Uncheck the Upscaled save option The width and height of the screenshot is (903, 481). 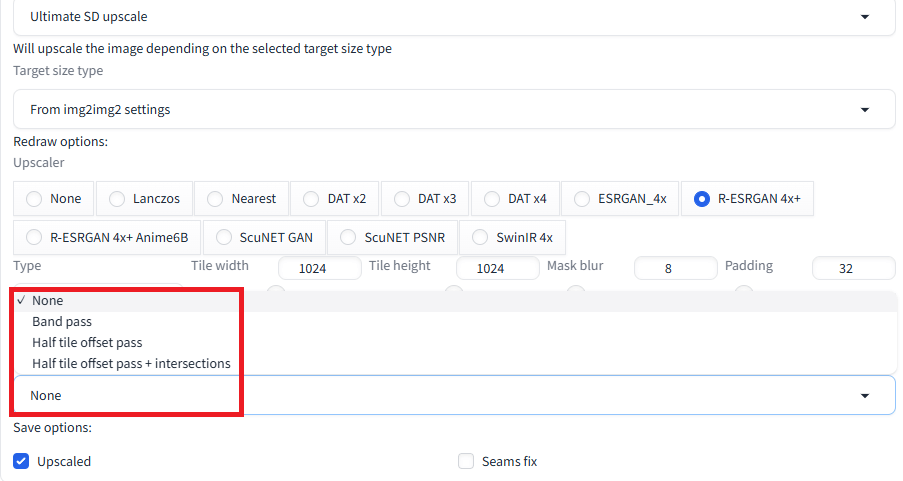[21, 461]
